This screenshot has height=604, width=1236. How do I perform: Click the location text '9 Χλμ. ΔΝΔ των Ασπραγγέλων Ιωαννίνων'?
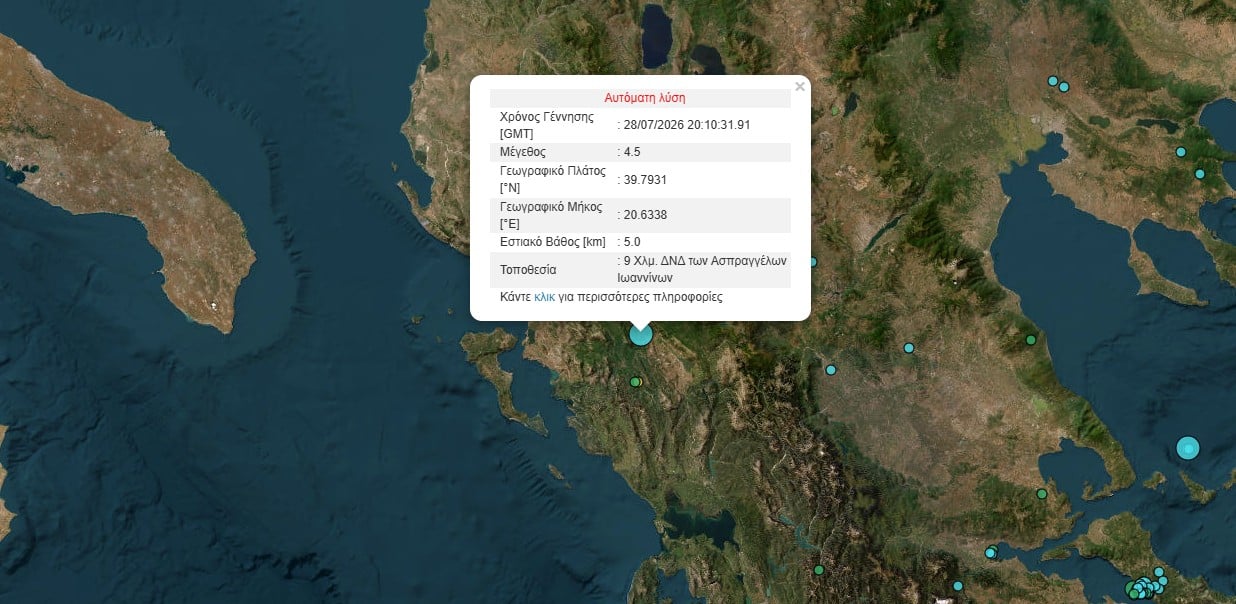(x=703, y=269)
